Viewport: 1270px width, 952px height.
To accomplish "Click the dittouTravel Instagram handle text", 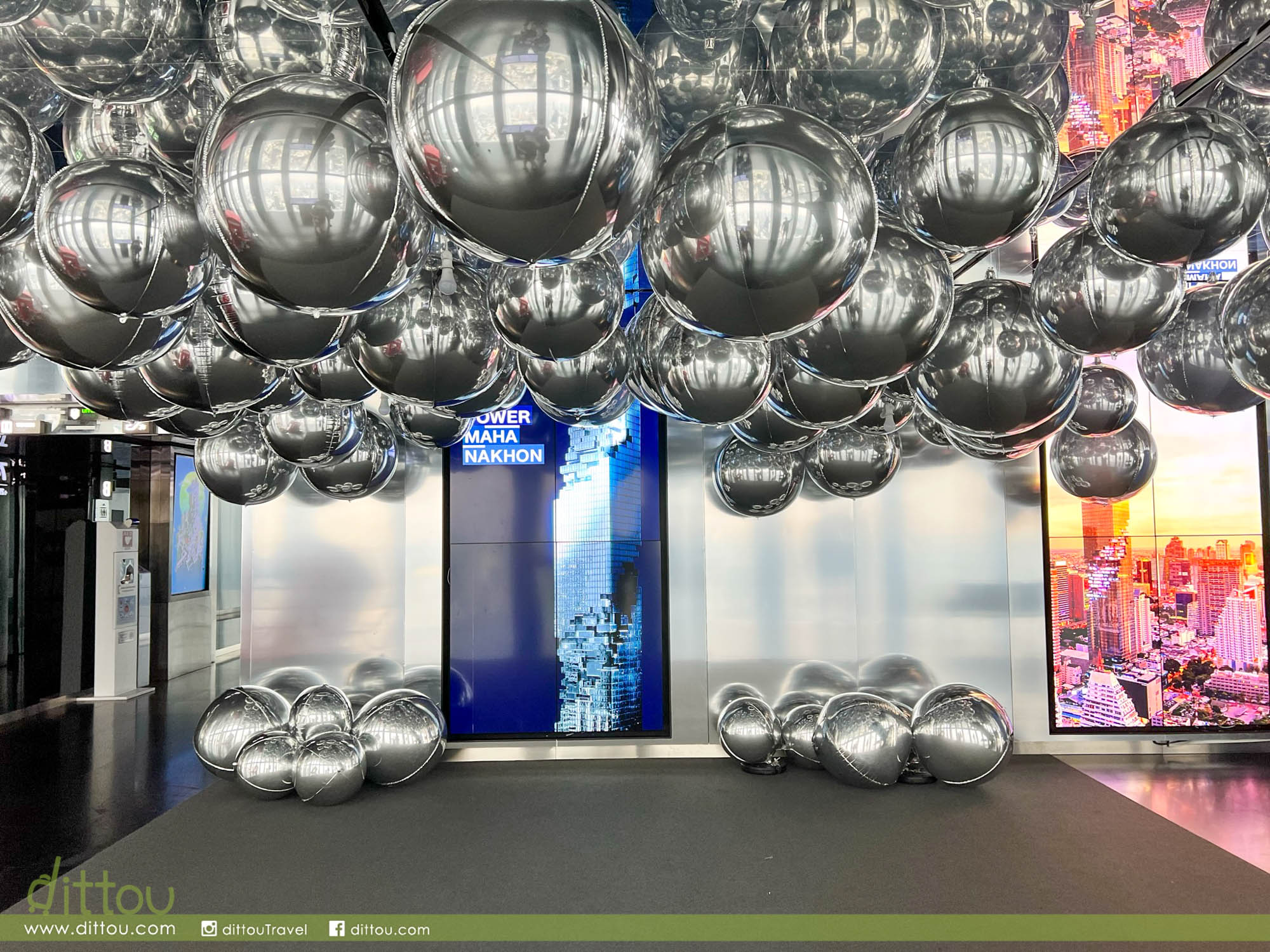I will click(265, 929).
